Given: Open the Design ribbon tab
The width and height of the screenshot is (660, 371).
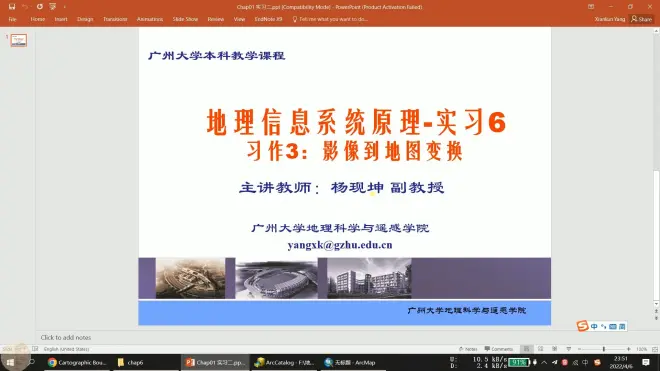Looking at the screenshot, I should (x=85, y=19).
